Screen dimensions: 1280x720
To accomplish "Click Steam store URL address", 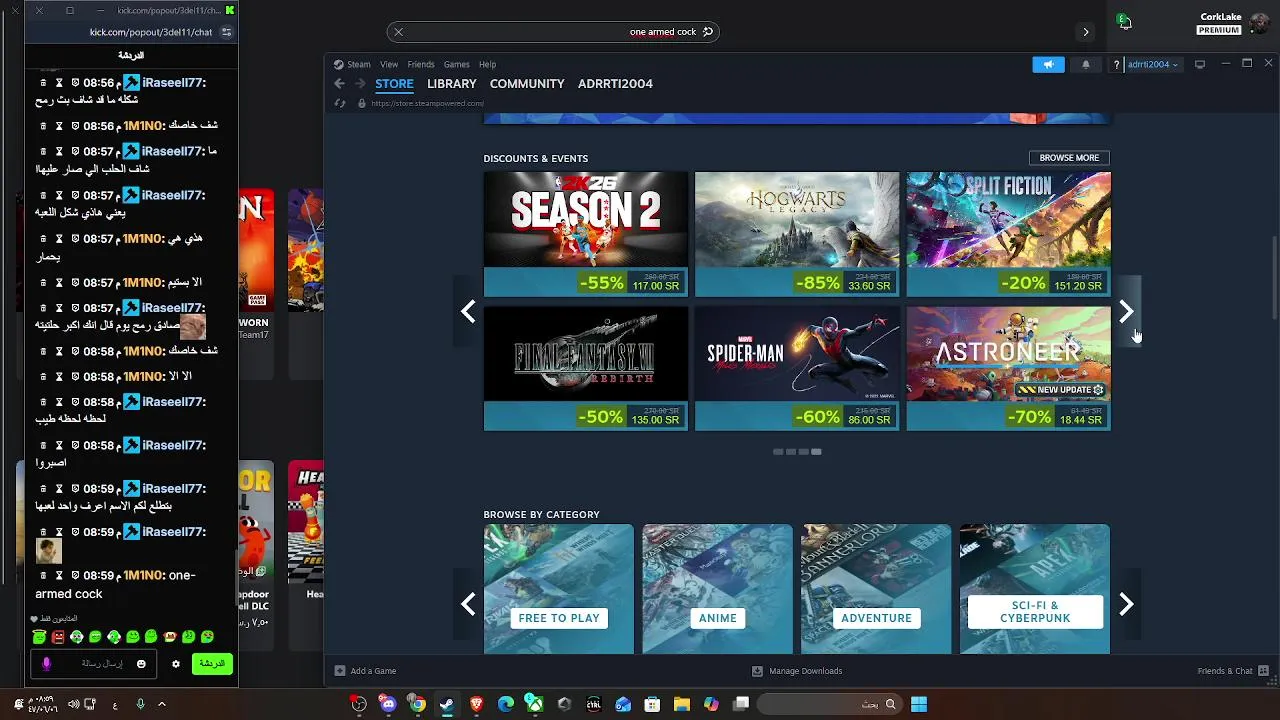I will click(427, 103).
